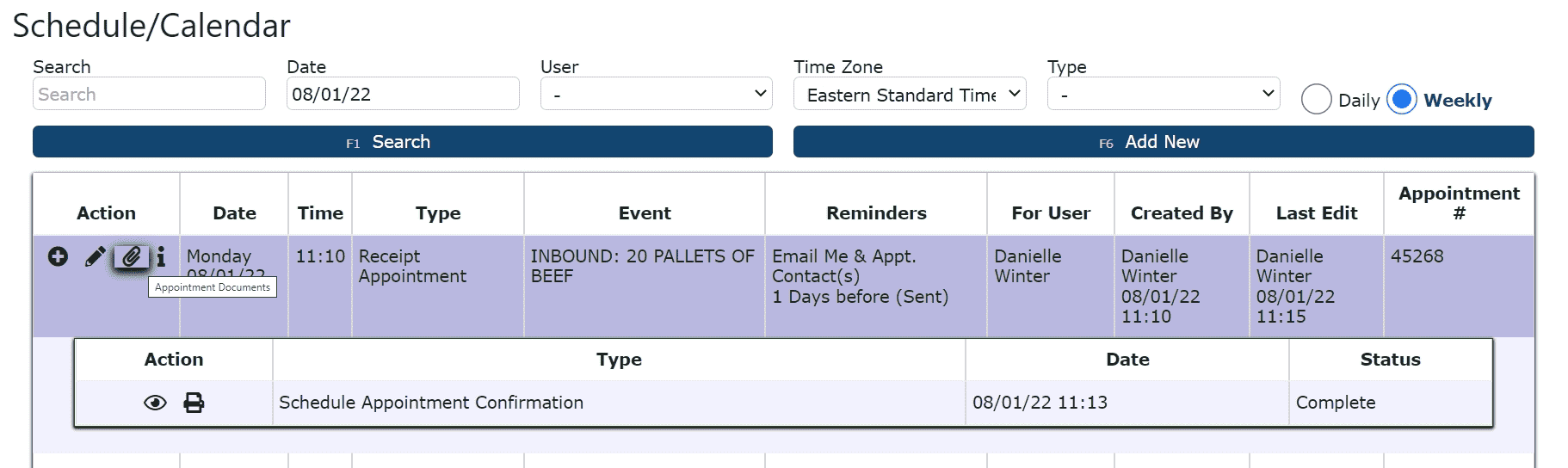Print the Schedule Appointment Confirmation document
Screen dimensions: 1568x468
coord(194,403)
